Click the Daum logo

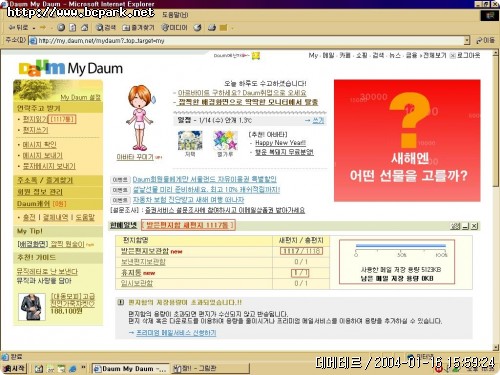pos(41,68)
